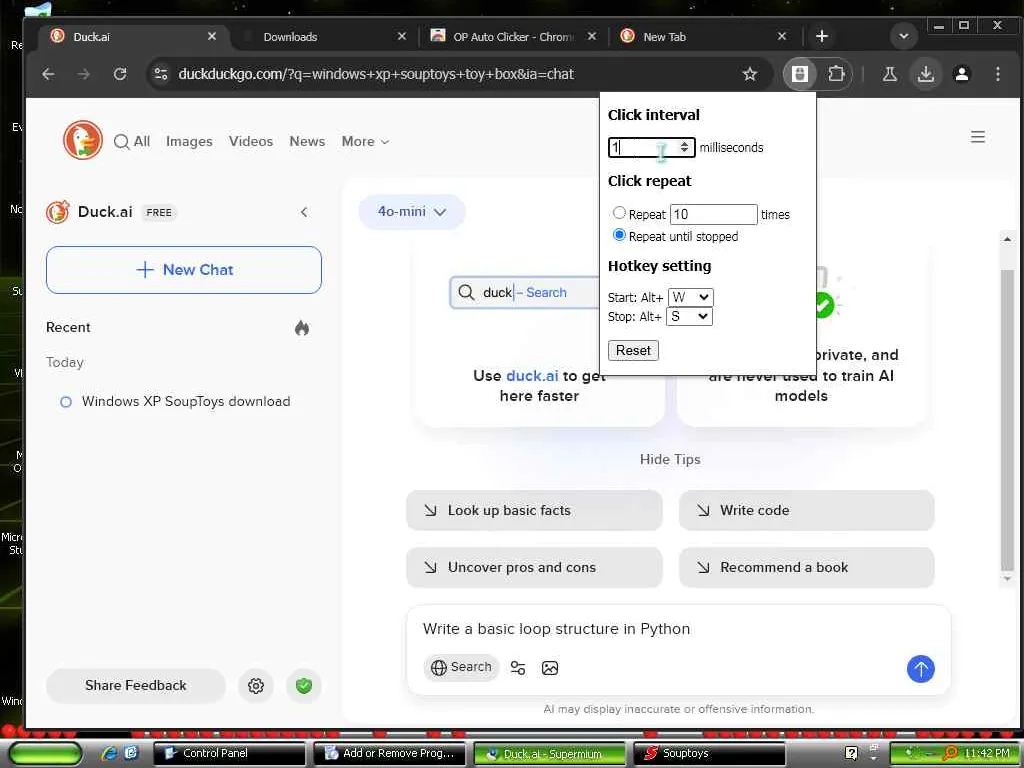This screenshot has height=768, width=1024.
Task: Open chat customization sliders icon
Action: (x=518, y=667)
